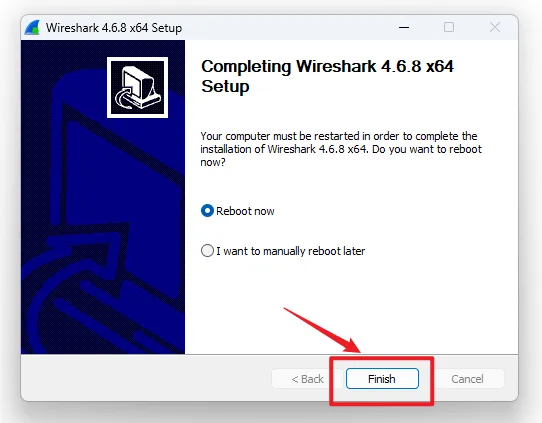Cancel the Wireshark installation

point(467,379)
